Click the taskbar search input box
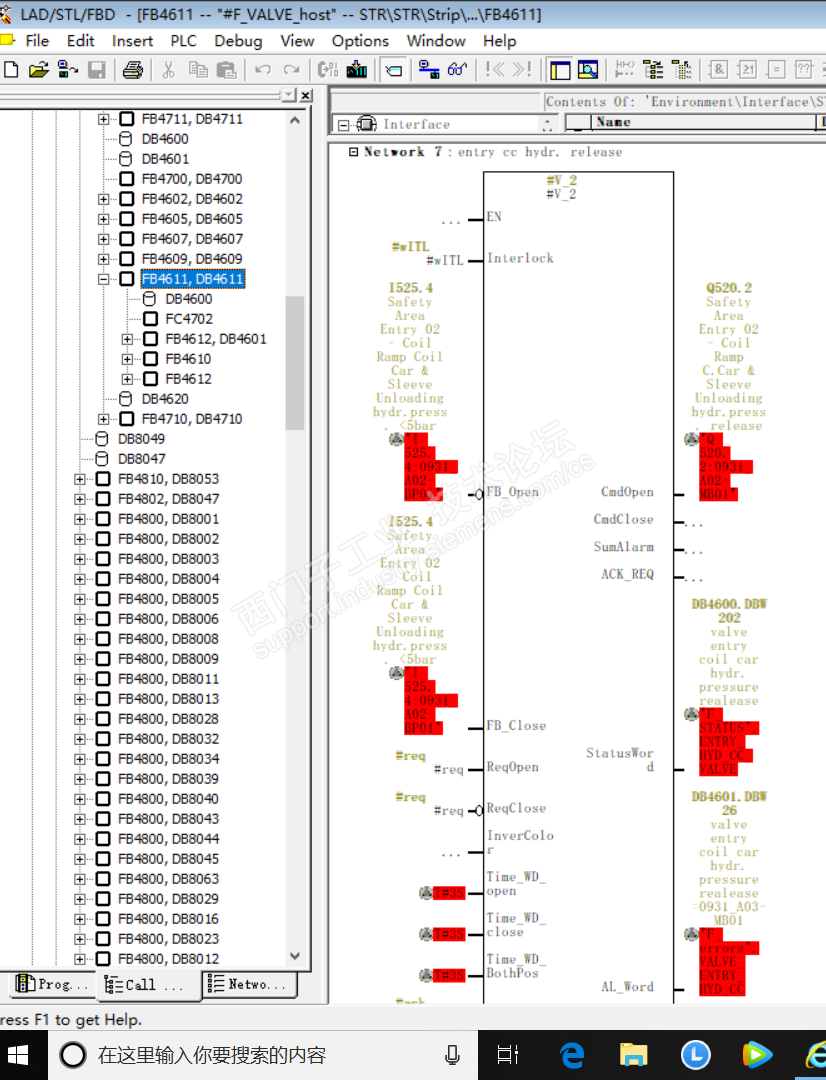The image size is (826, 1080). click(x=262, y=1055)
